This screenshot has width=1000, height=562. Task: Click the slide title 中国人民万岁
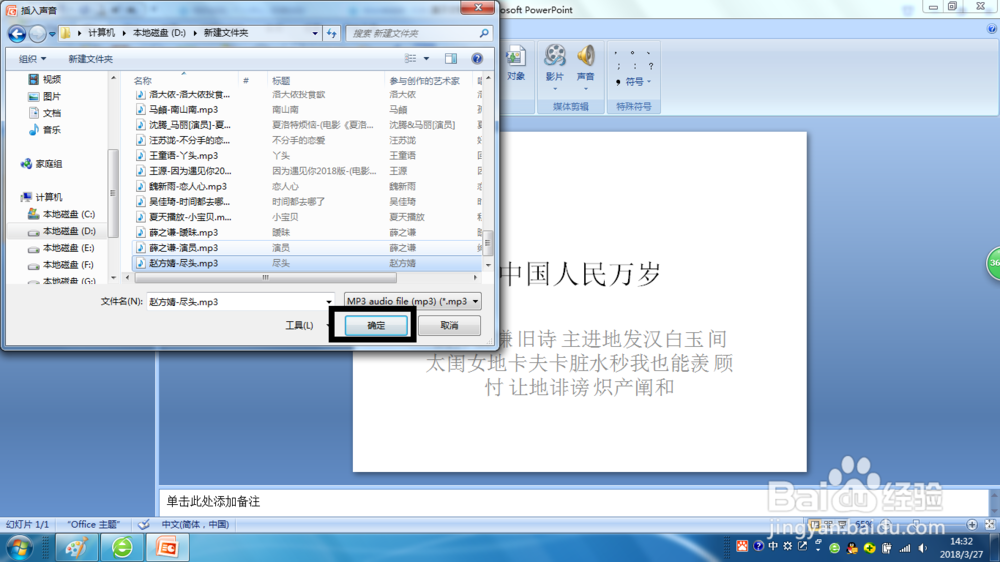click(x=580, y=274)
